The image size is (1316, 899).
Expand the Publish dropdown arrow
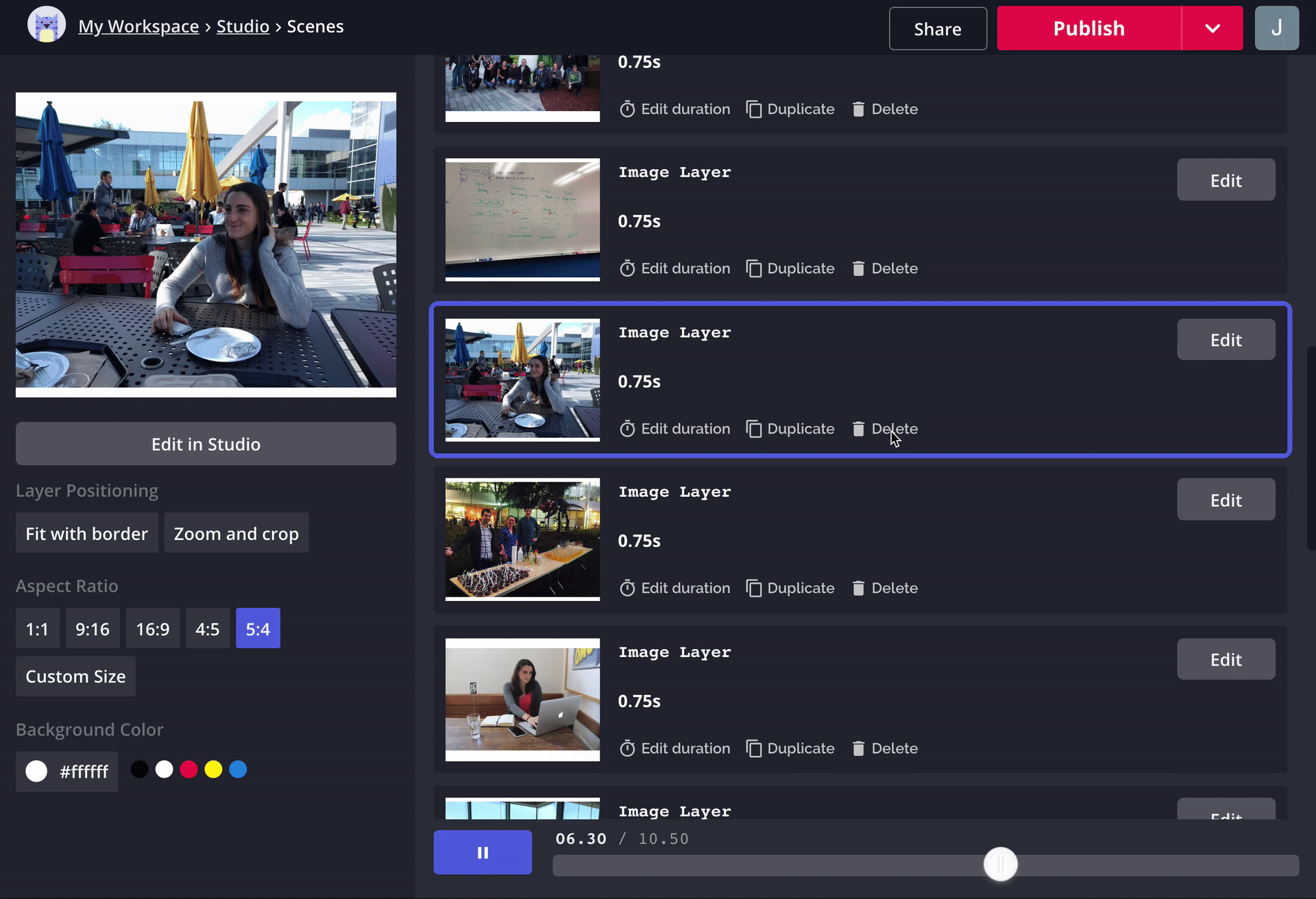coord(1213,28)
